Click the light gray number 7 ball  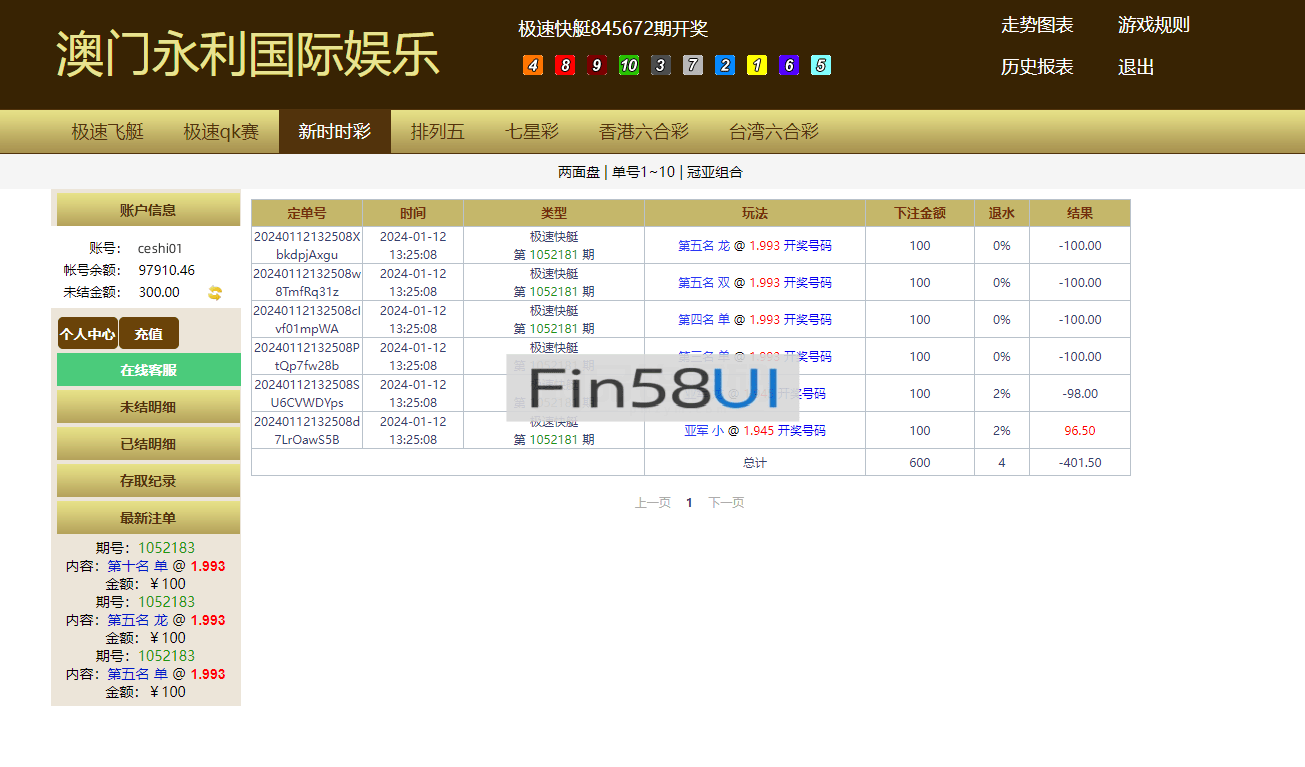pyautogui.click(x=693, y=66)
